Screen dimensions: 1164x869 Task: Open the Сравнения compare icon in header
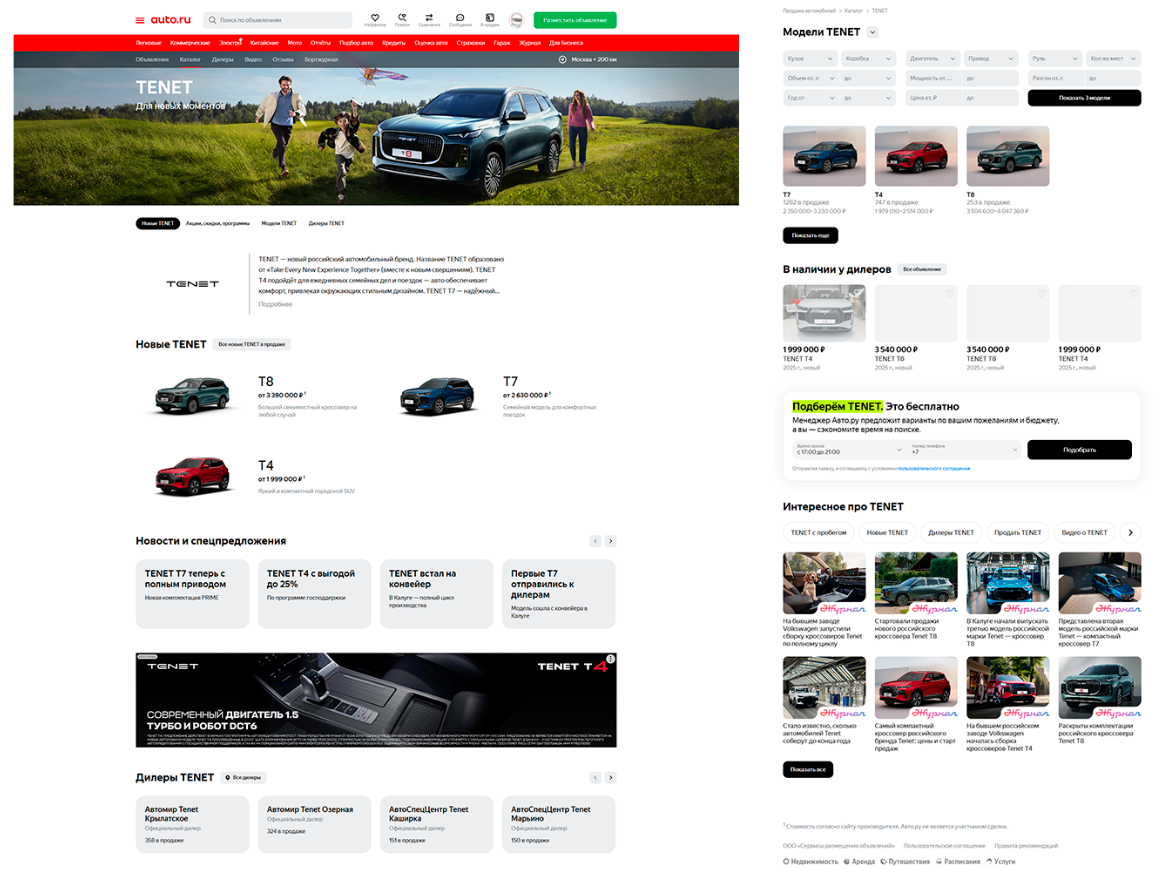[x=428, y=19]
